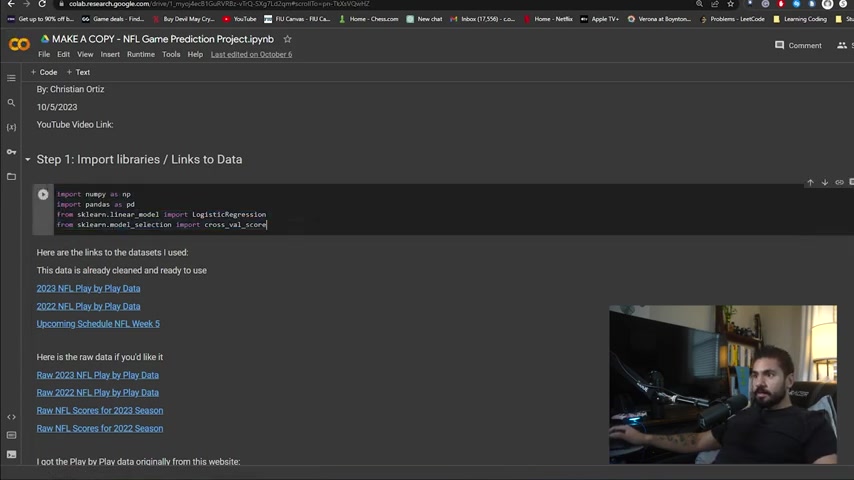The image size is (854, 480).
Task: Open the Tools menu
Action: click(x=171, y=54)
